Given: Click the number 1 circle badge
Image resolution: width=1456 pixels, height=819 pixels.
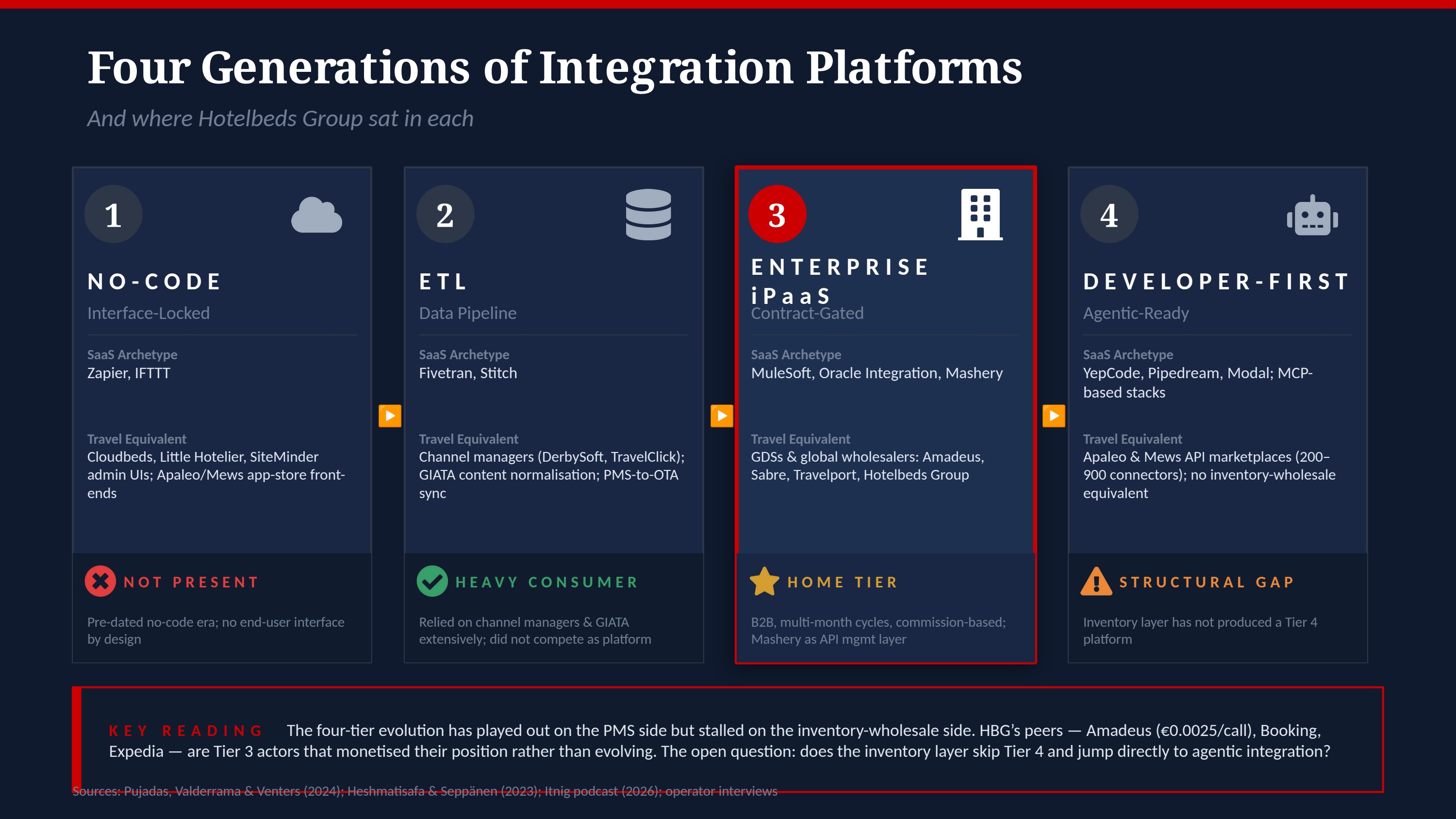Looking at the screenshot, I should pos(113,214).
